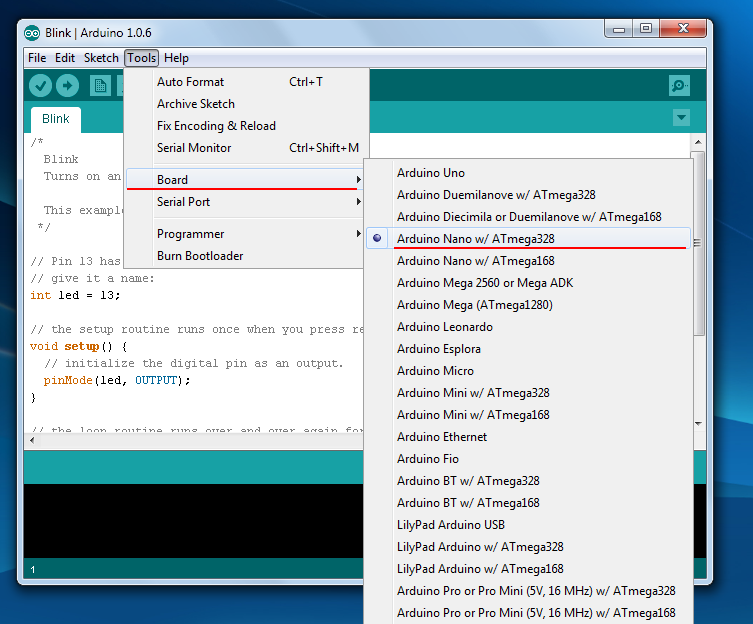Click the black console output area
The width and height of the screenshot is (753, 624).
[193, 521]
